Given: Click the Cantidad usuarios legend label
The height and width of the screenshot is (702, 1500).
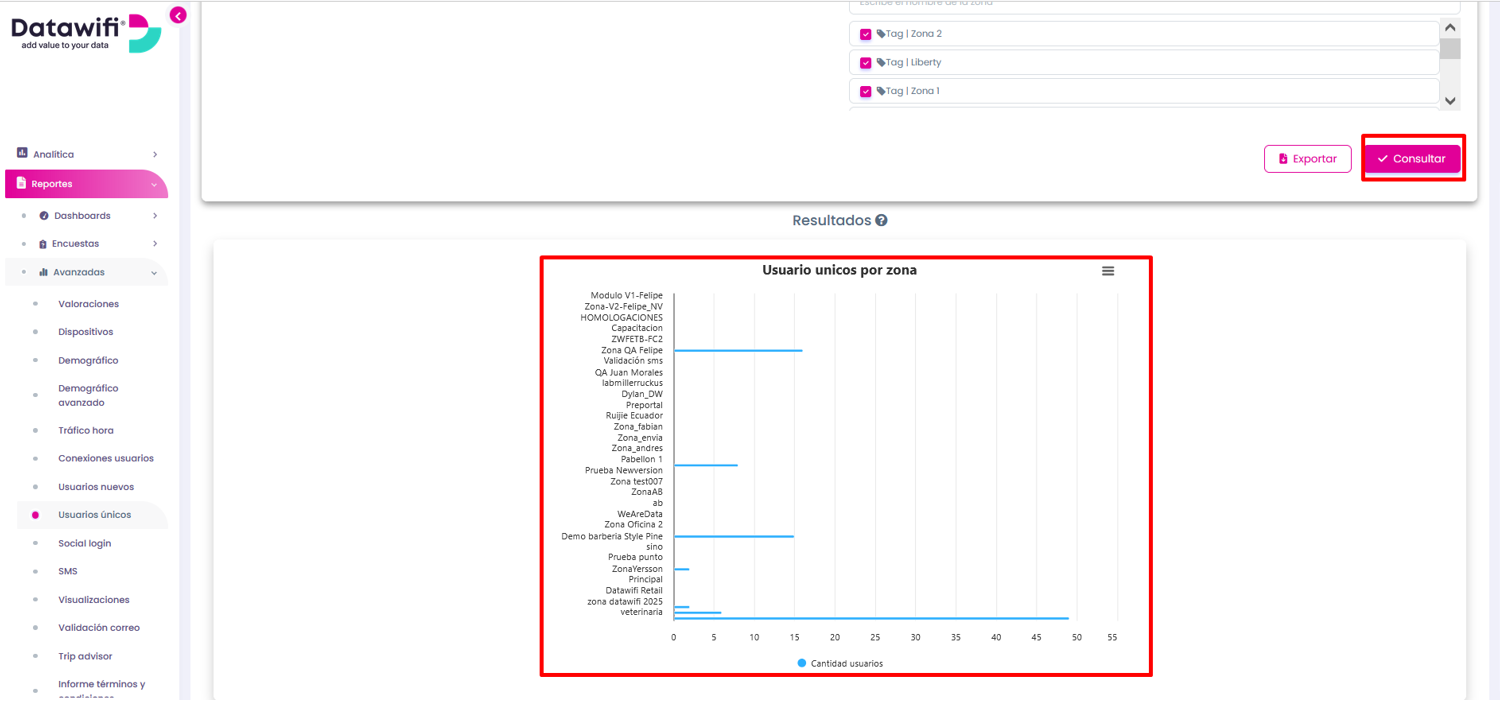Looking at the screenshot, I should 847,663.
